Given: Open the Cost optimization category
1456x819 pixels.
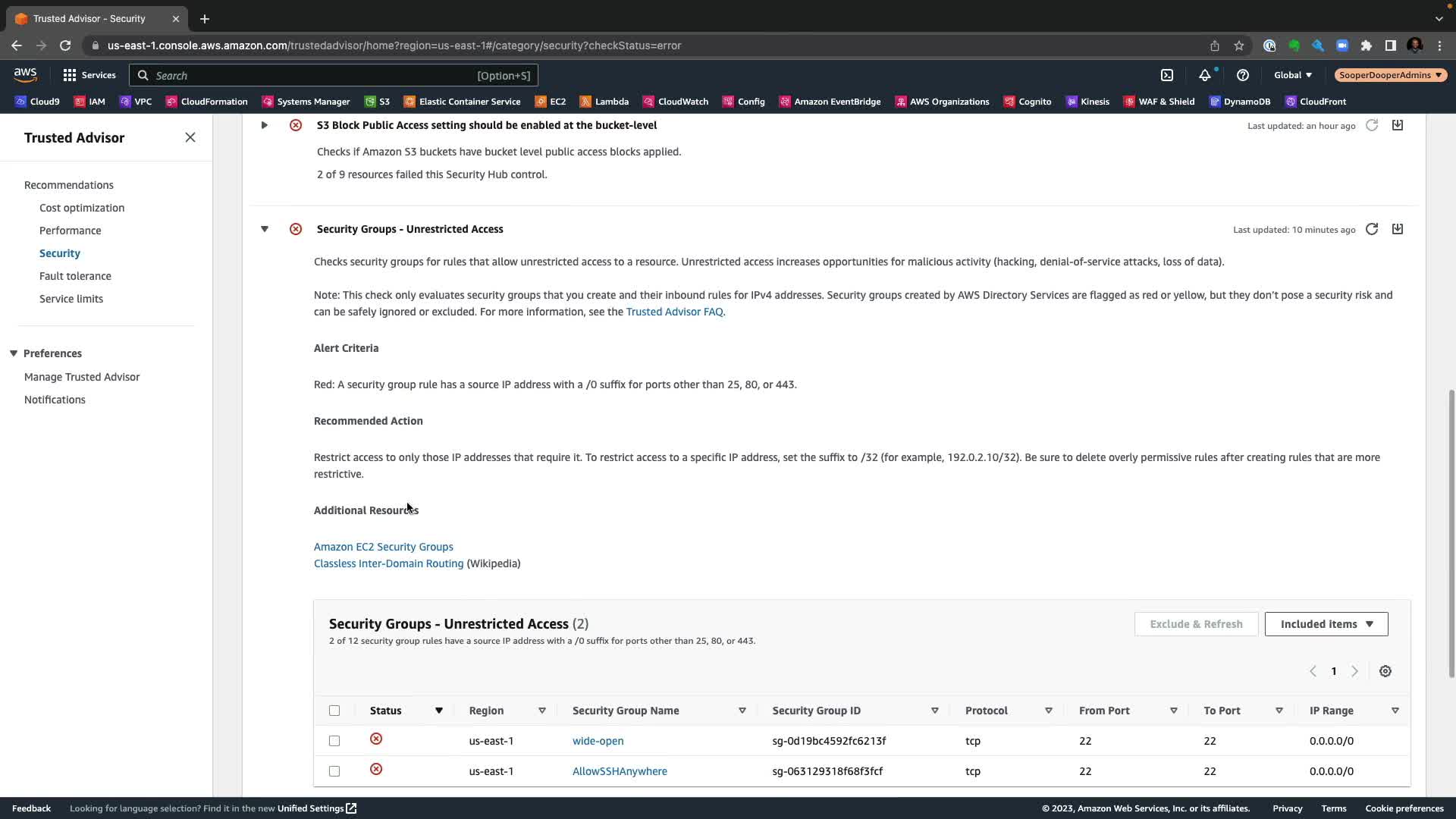Looking at the screenshot, I should click(x=82, y=208).
